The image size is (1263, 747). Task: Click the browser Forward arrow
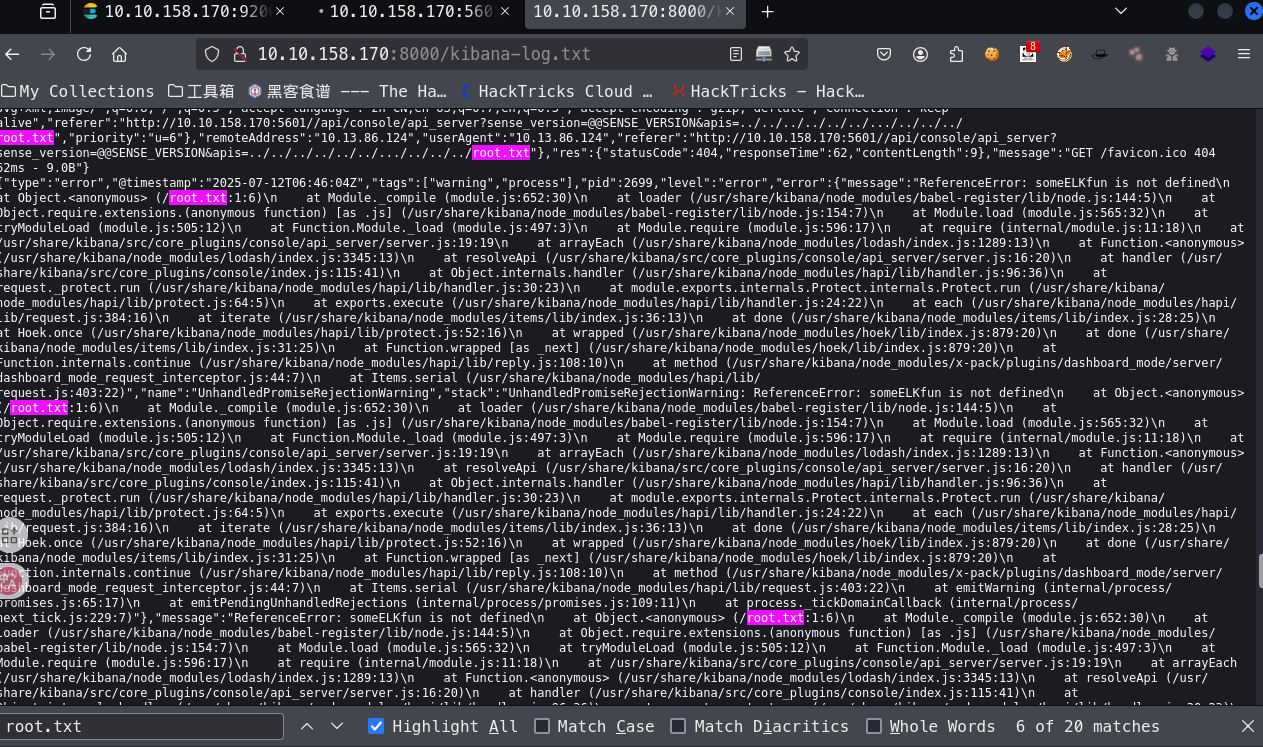point(47,54)
